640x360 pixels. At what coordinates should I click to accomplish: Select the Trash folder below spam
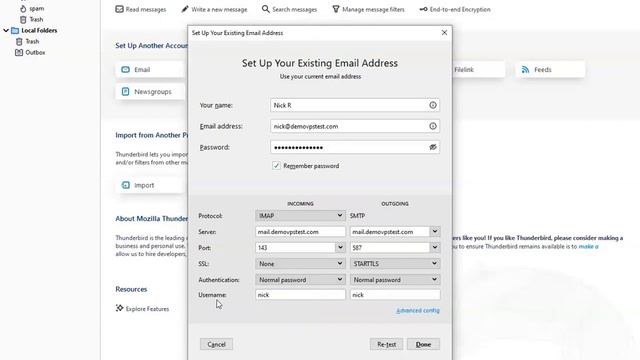[x=31, y=19]
